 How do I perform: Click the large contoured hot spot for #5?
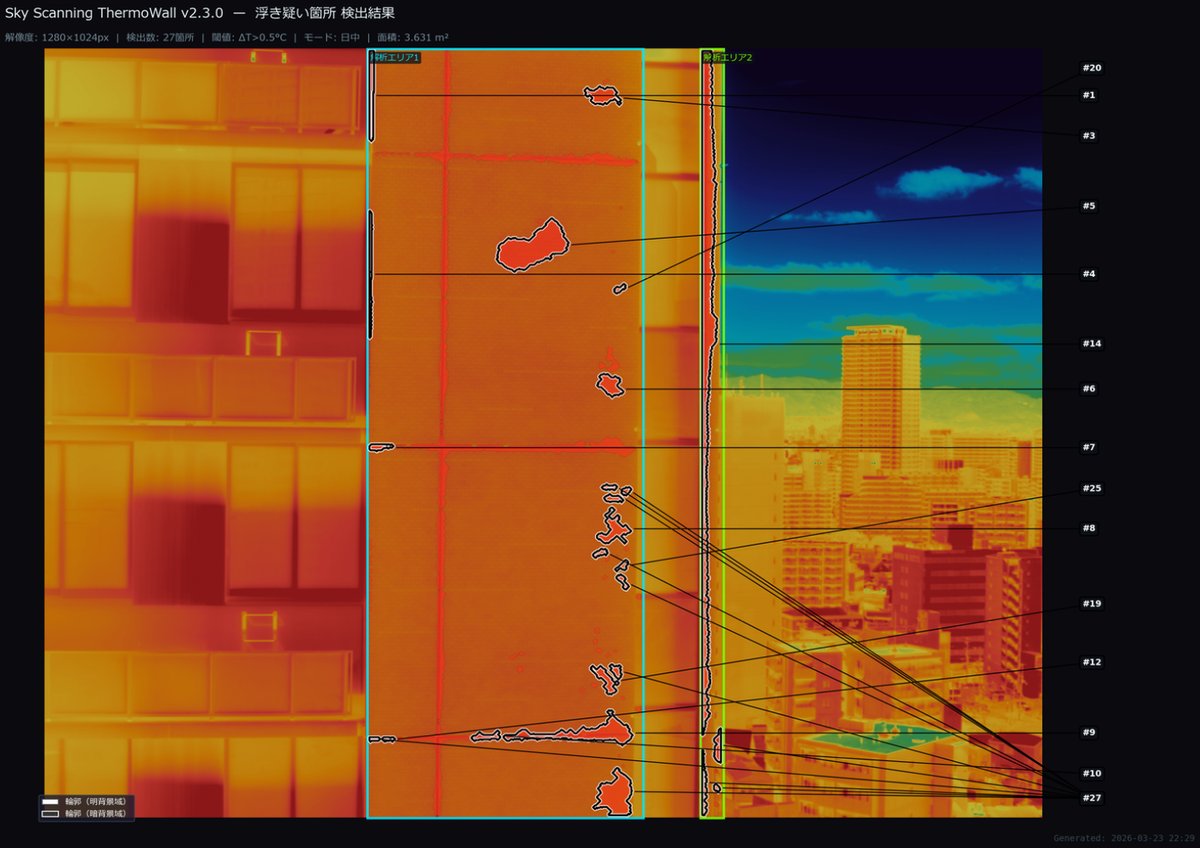(x=533, y=247)
